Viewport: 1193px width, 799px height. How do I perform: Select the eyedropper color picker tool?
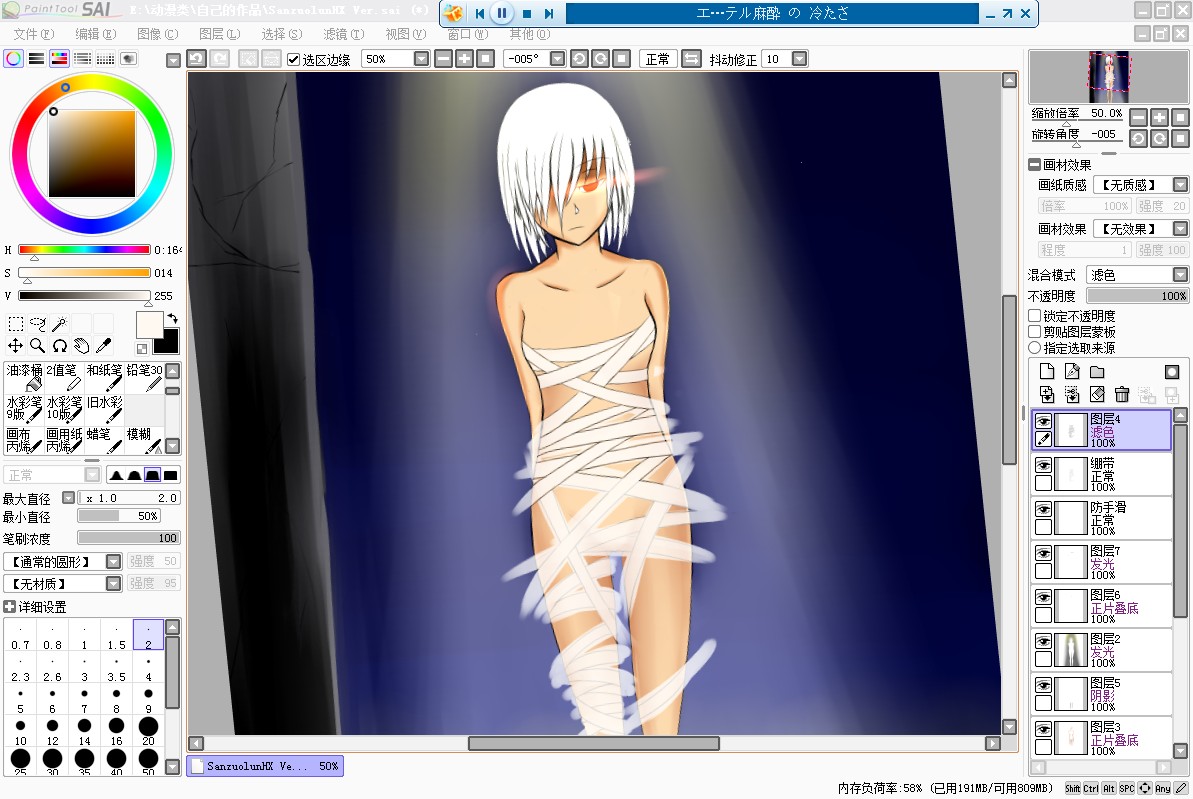103,346
